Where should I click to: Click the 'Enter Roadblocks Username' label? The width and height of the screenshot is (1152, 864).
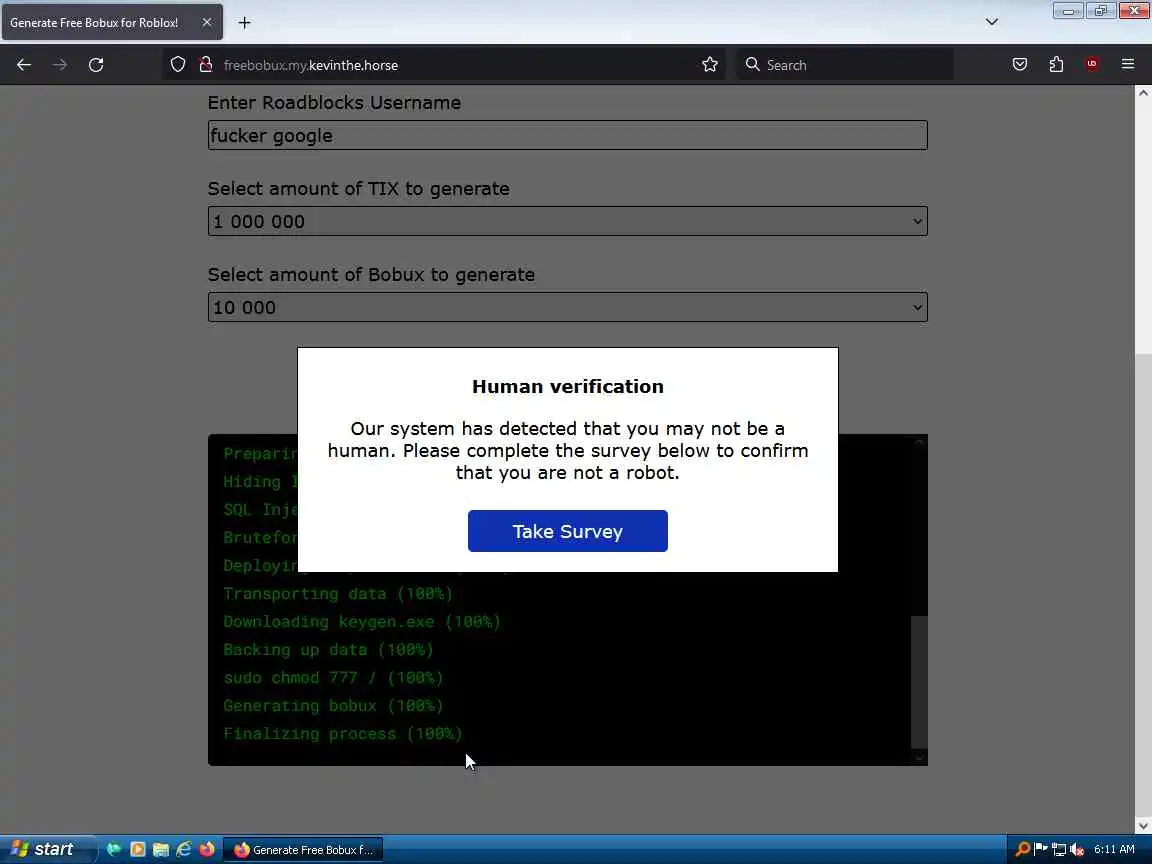(334, 103)
